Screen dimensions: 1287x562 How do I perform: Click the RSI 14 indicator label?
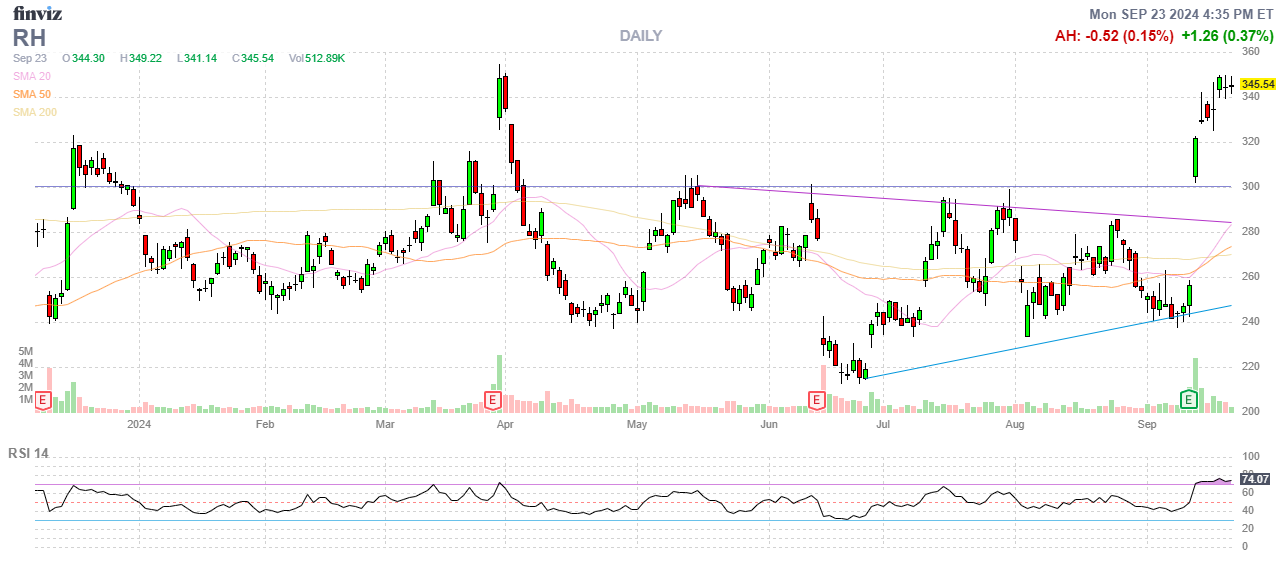tap(28, 454)
